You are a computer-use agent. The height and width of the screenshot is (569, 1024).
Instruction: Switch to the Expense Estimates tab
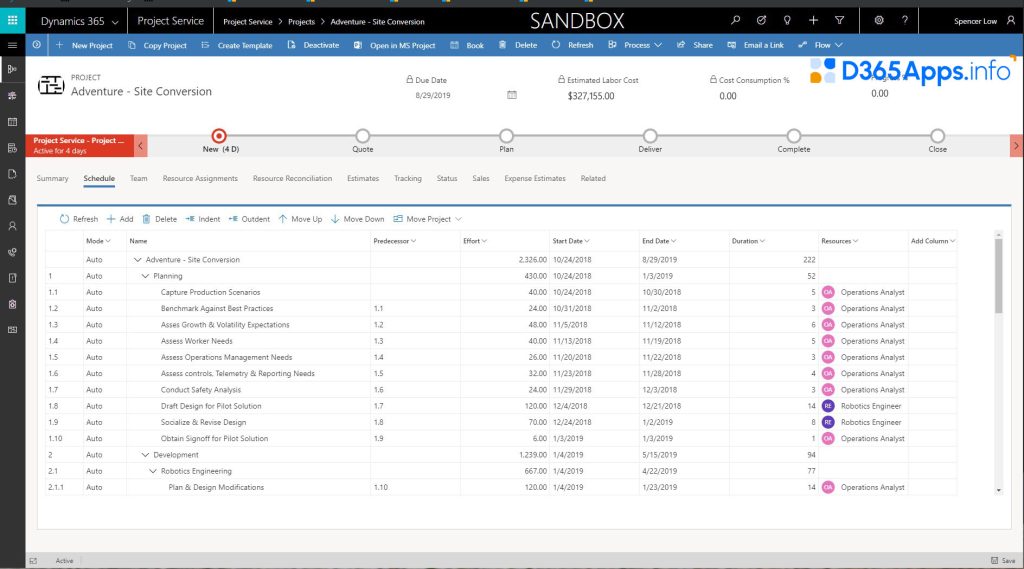point(535,178)
